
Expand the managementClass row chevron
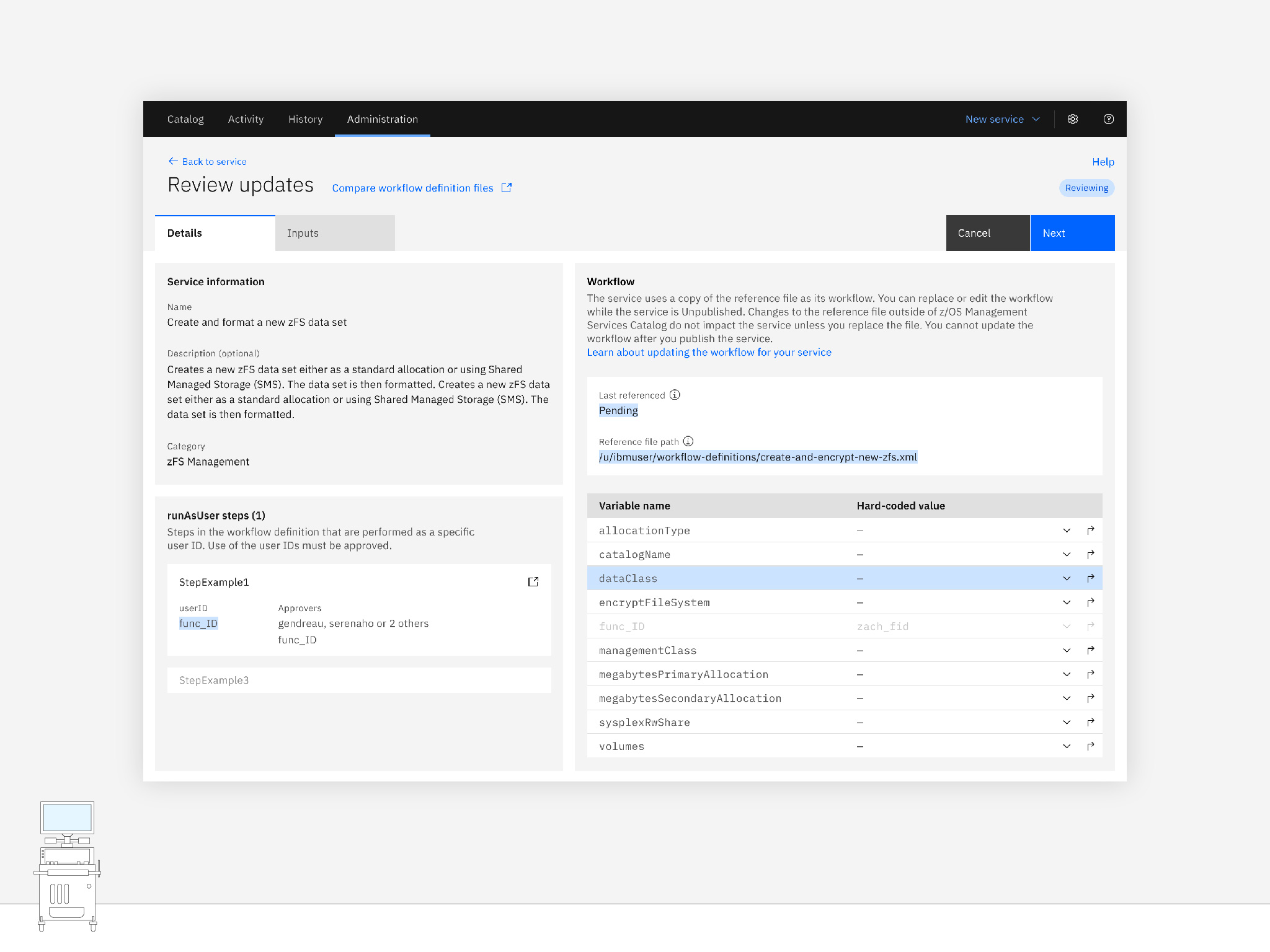click(1067, 650)
